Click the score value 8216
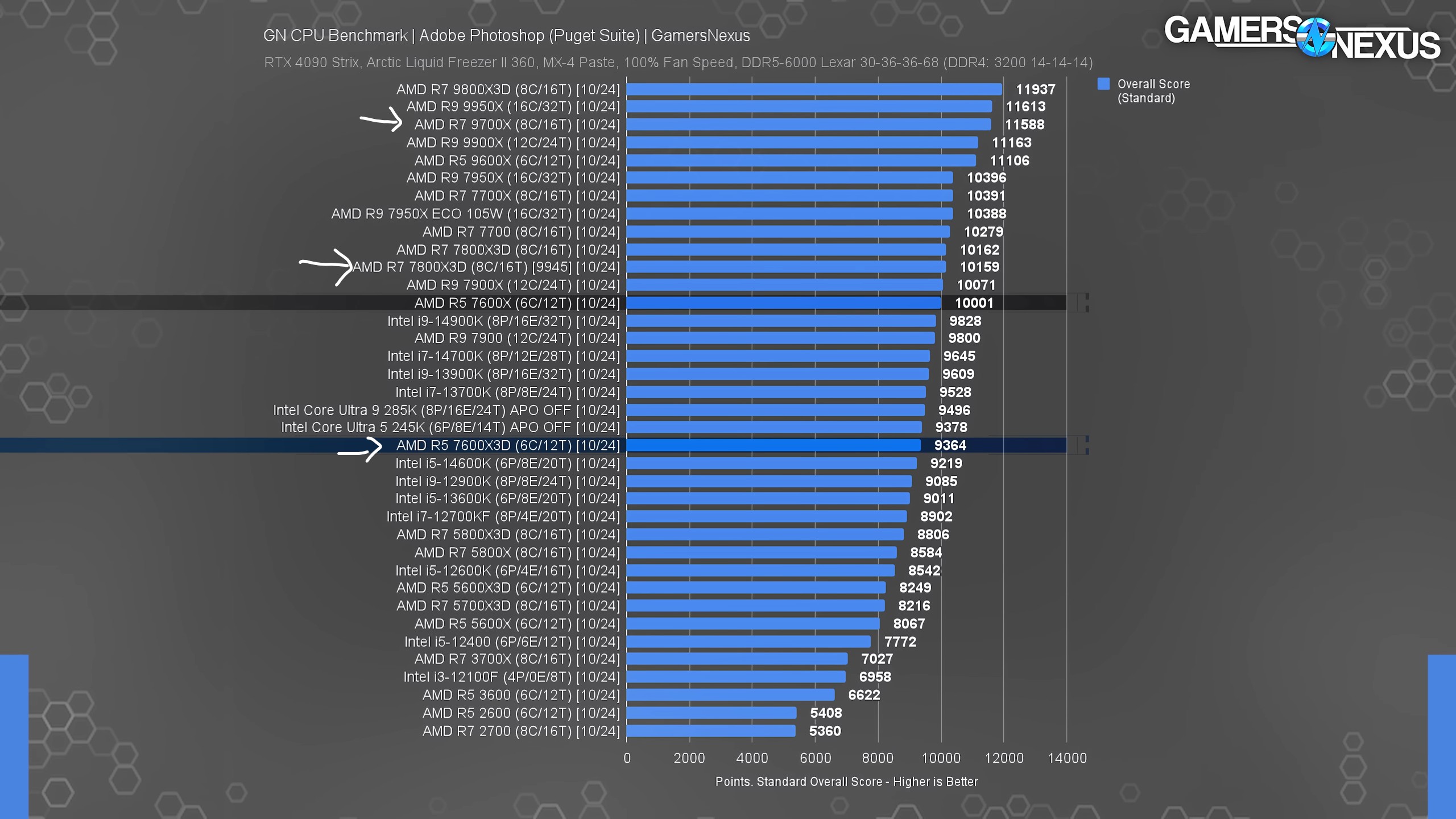Viewport: 1456px width, 819px height. click(914, 606)
